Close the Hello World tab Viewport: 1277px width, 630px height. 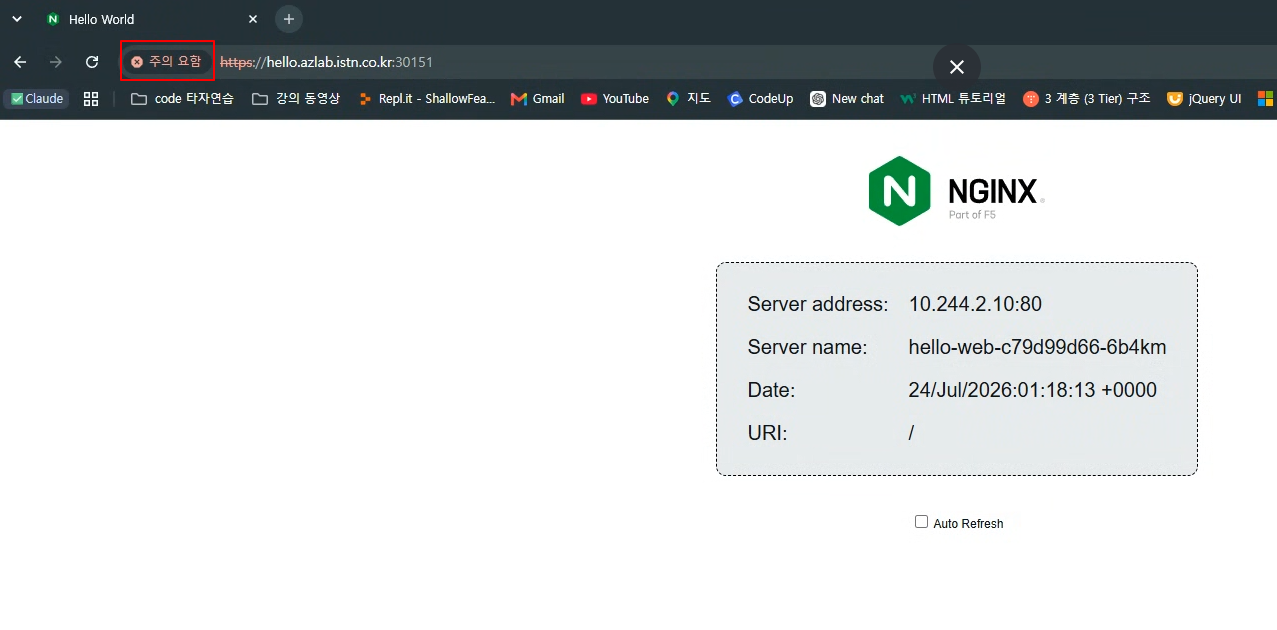click(253, 19)
